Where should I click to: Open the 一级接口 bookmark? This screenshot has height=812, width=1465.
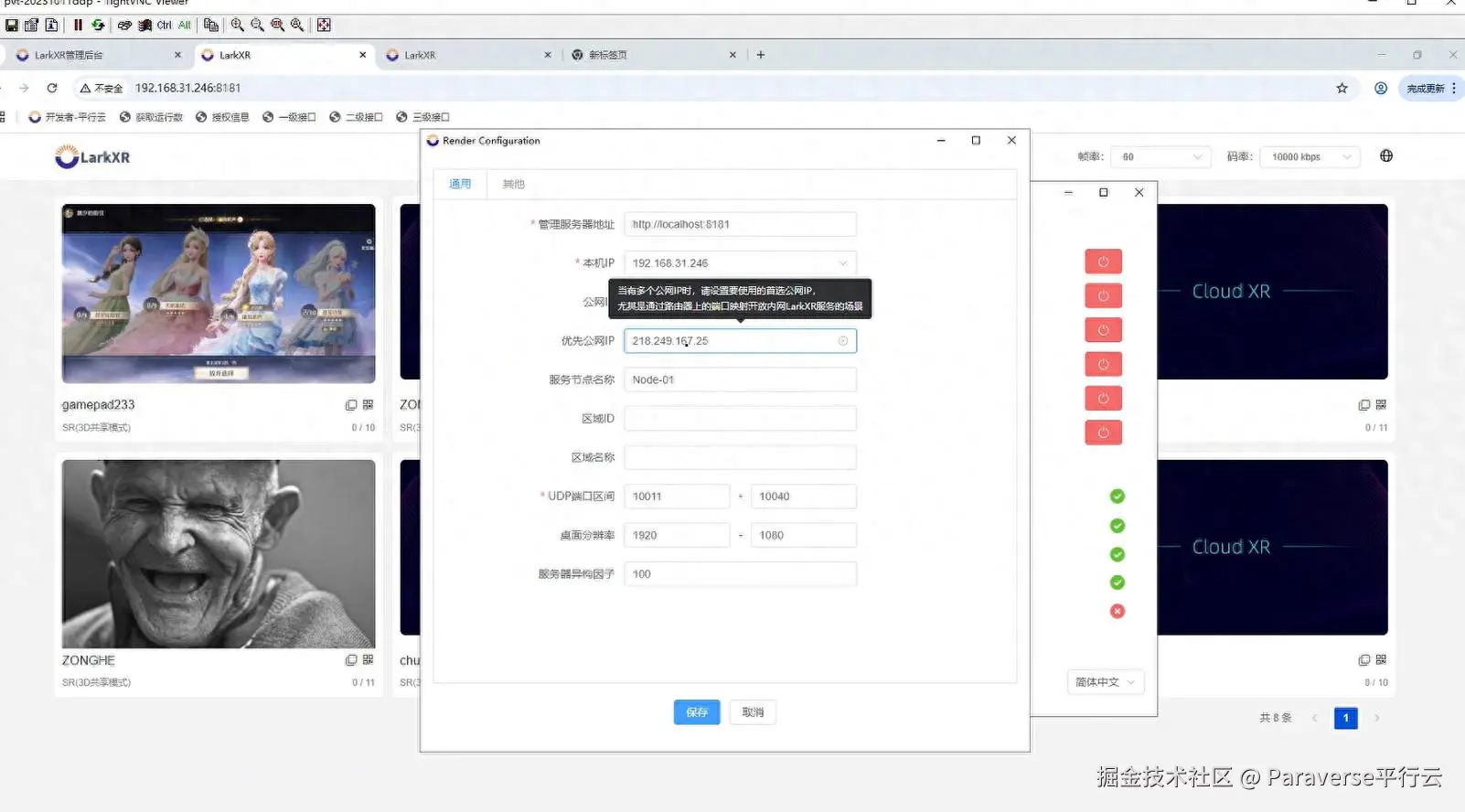click(x=289, y=117)
